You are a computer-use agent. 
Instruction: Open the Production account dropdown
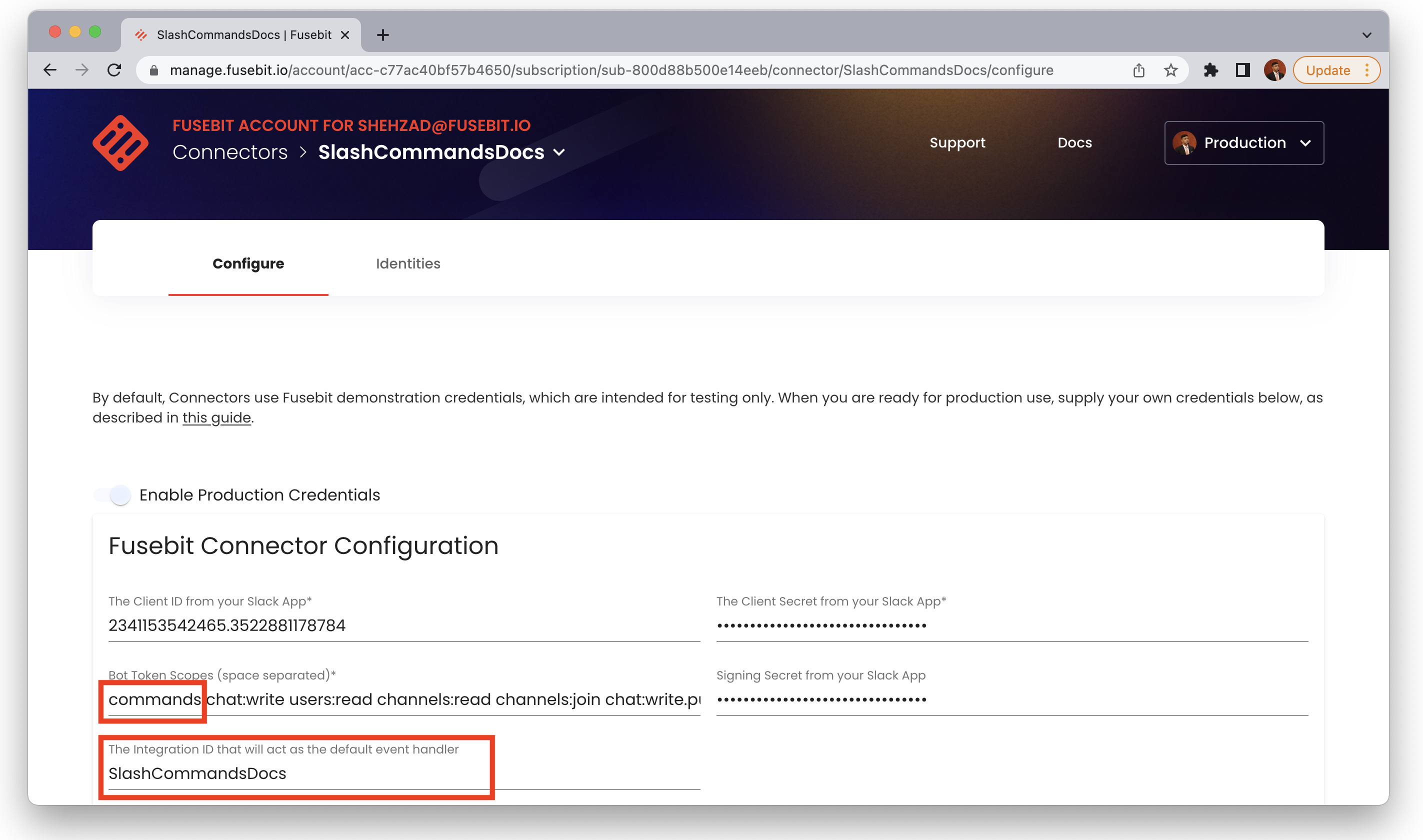(1244, 142)
